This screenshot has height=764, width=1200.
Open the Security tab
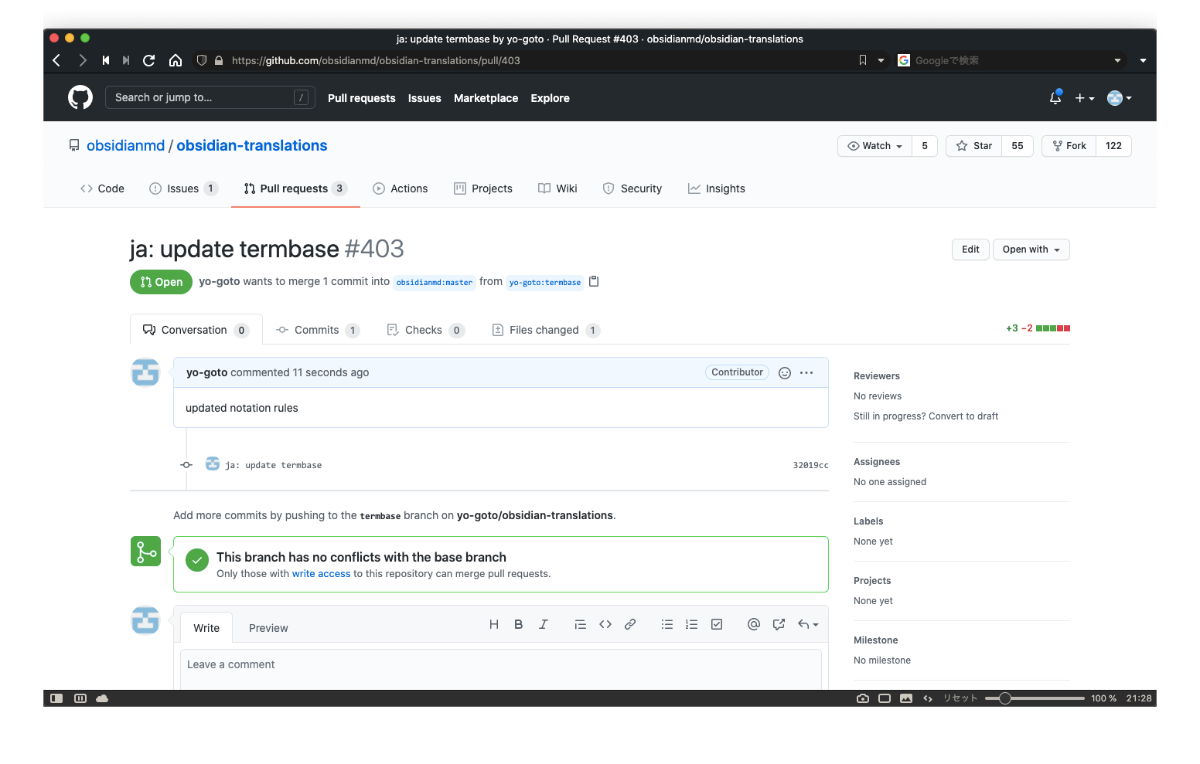click(632, 188)
